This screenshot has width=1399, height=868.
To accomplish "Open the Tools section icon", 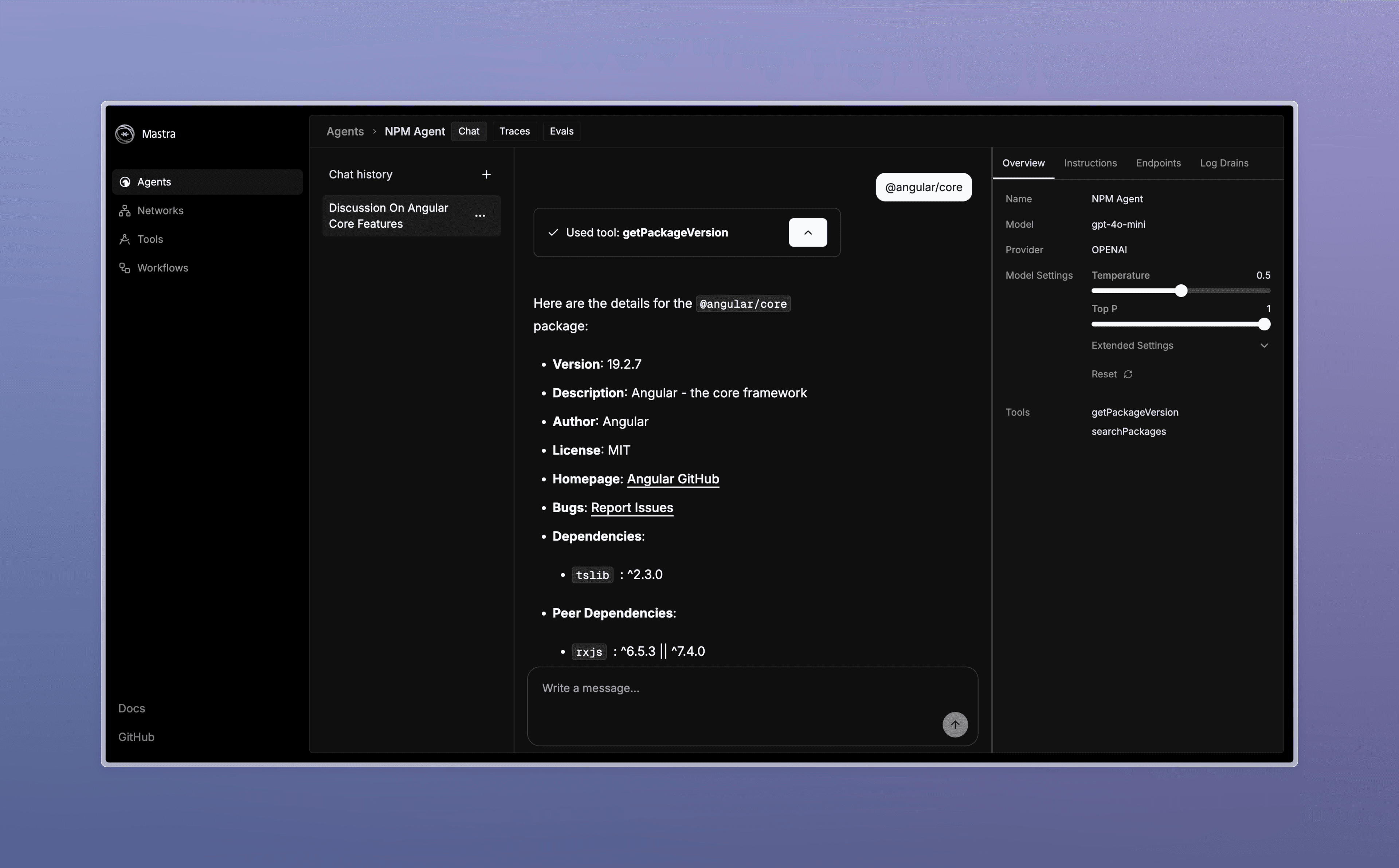I will (x=125, y=239).
